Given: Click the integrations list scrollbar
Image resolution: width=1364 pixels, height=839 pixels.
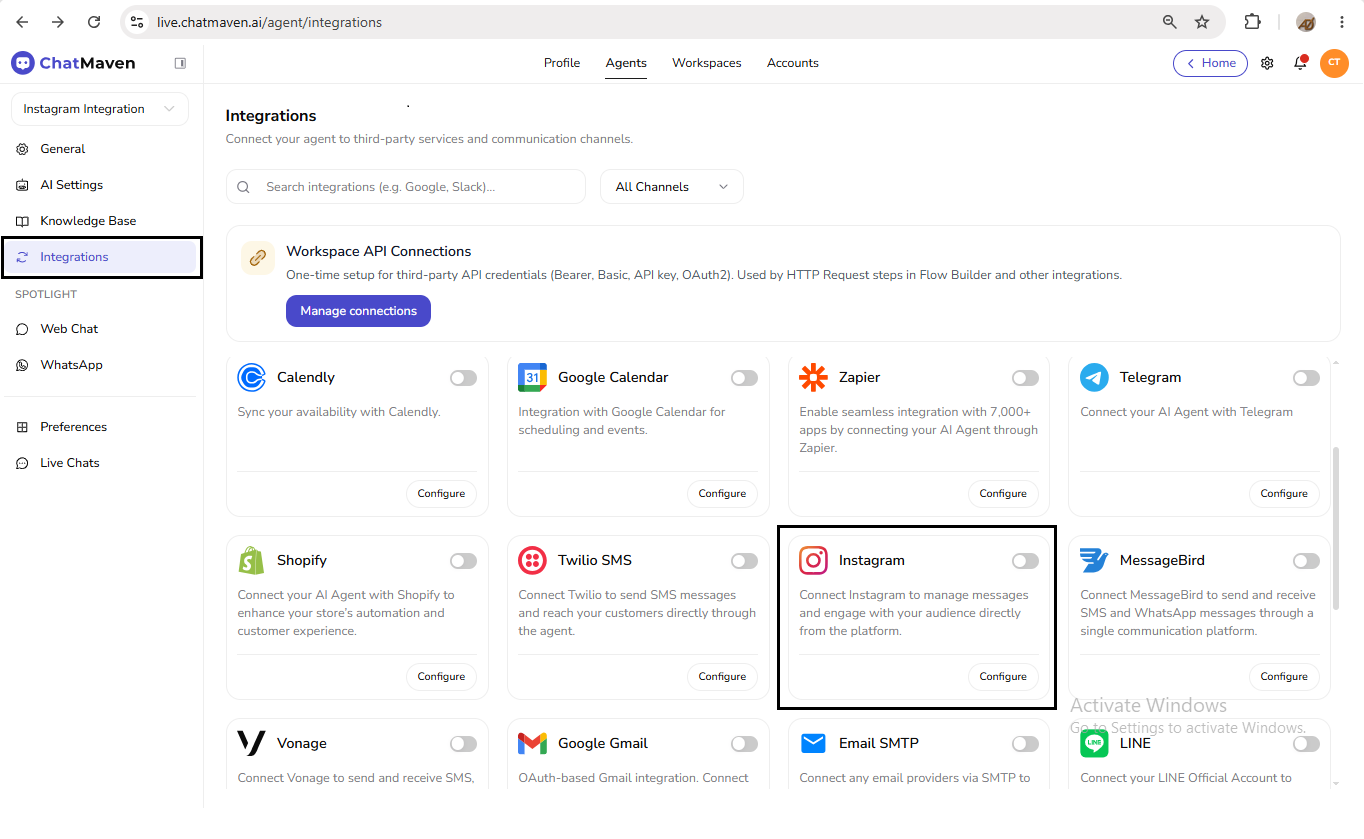Looking at the screenshot, I should click(x=1336, y=530).
